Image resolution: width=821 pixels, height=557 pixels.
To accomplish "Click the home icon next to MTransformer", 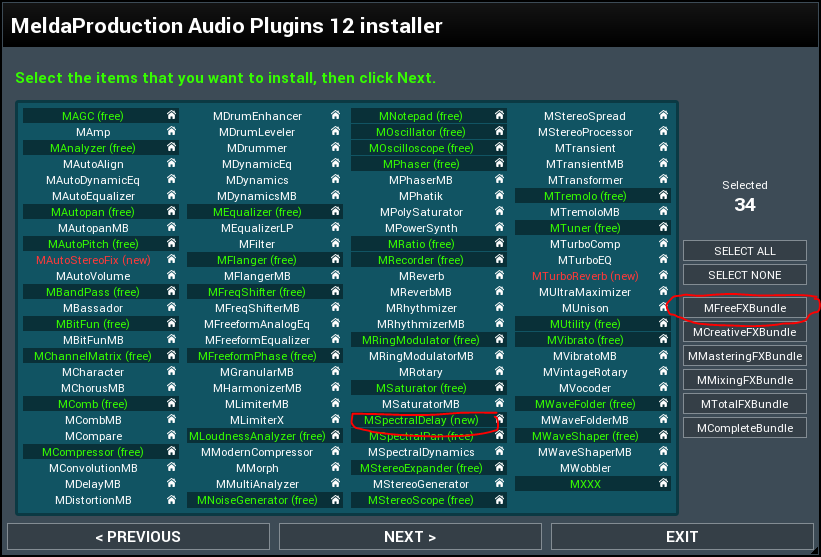I will click(x=663, y=179).
